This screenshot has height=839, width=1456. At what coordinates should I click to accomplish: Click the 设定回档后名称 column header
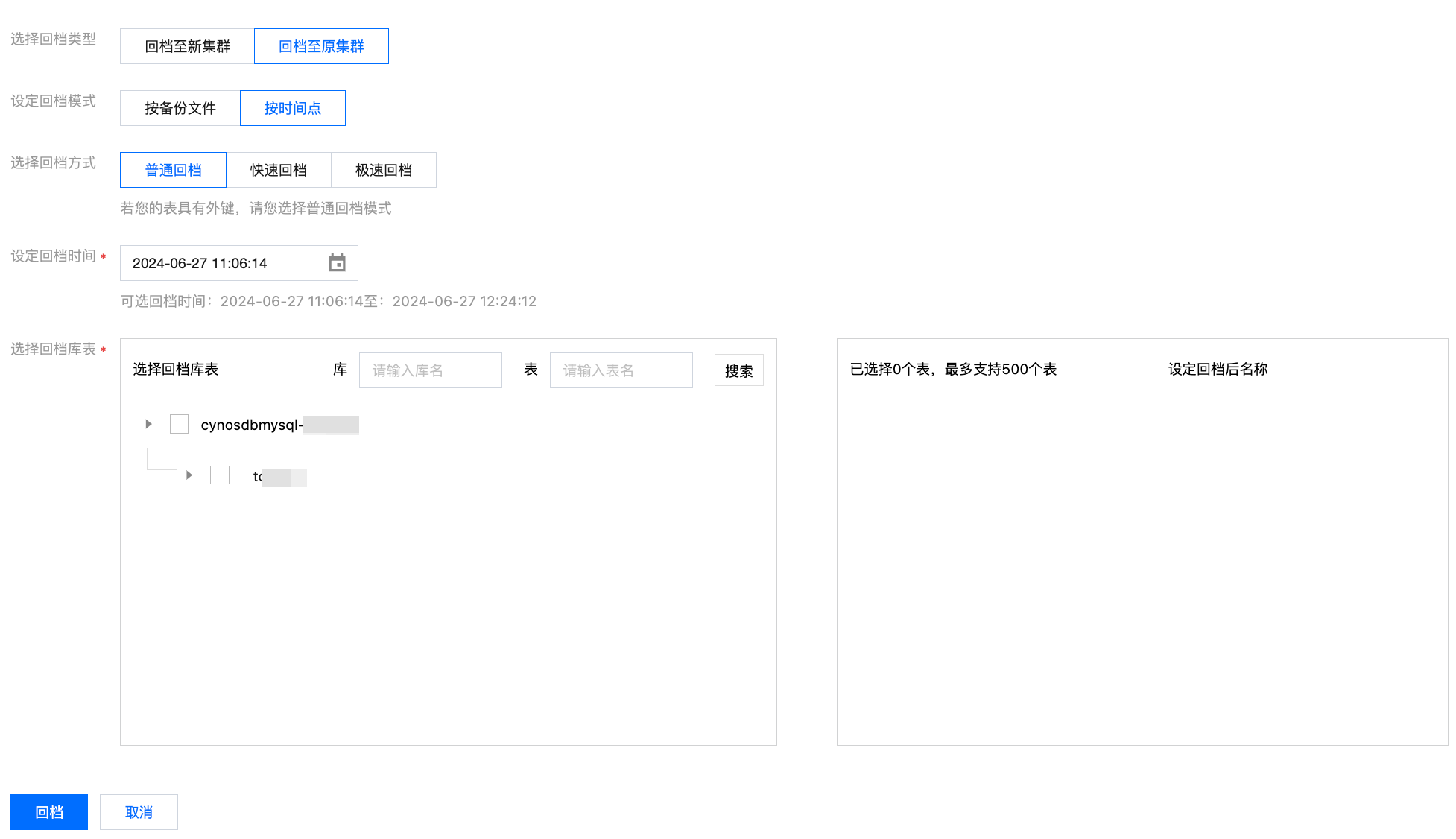(1218, 369)
